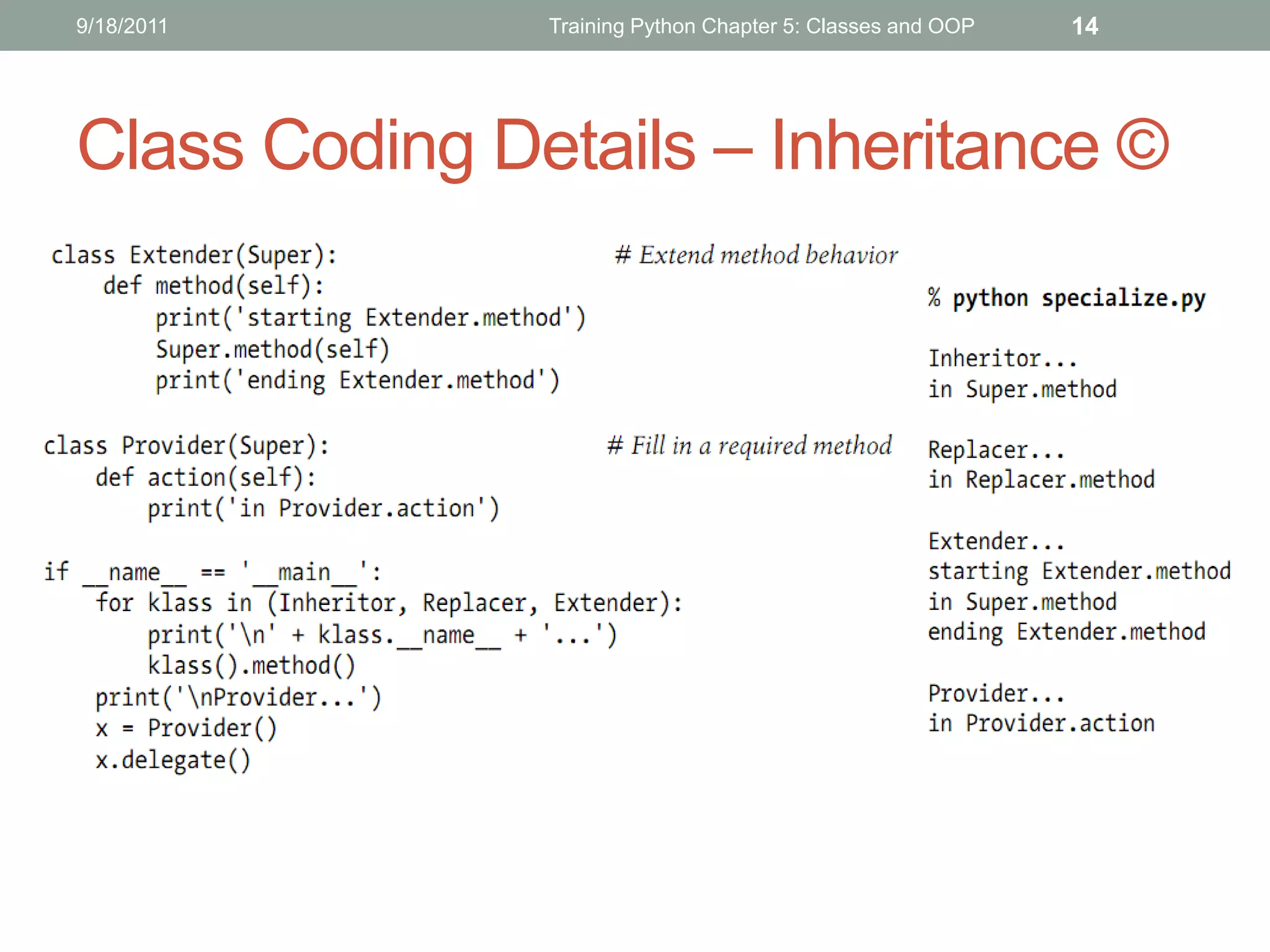Click line 'def method(self):'
The height and width of the screenshot is (952, 1270).
tap(213, 286)
